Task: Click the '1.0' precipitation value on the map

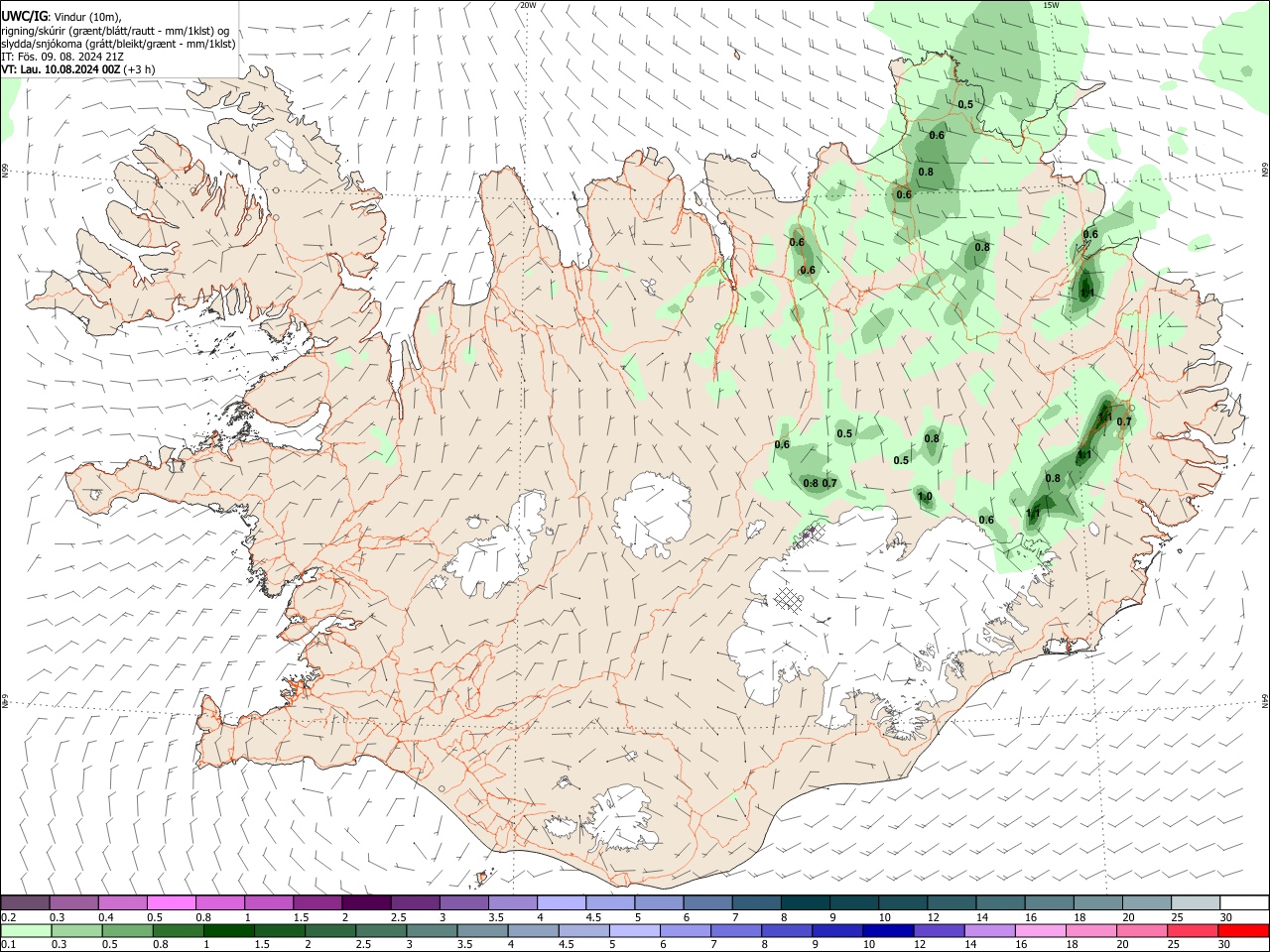Action: [x=925, y=497]
